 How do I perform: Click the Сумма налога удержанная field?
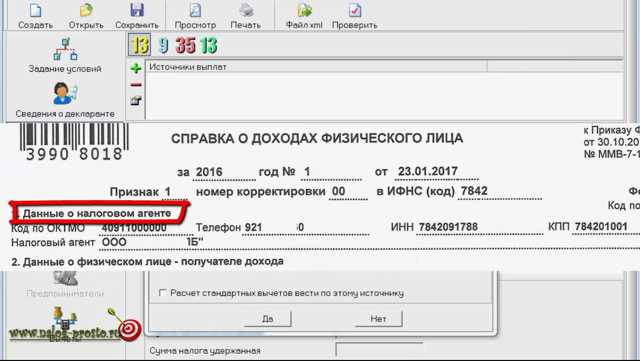tap(380, 350)
